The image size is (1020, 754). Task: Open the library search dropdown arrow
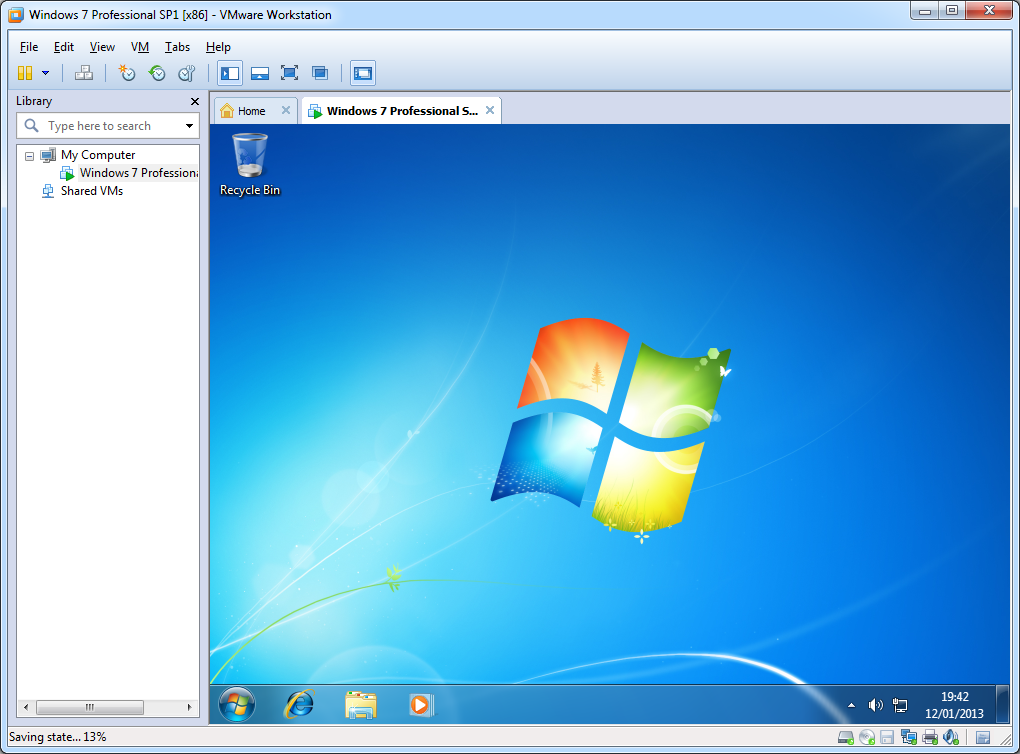[x=189, y=126]
